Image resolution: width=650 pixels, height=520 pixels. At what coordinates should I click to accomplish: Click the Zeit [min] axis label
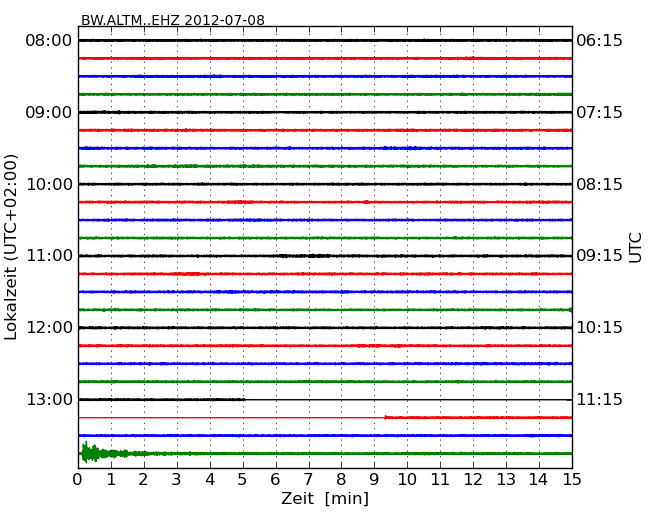point(325,498)
